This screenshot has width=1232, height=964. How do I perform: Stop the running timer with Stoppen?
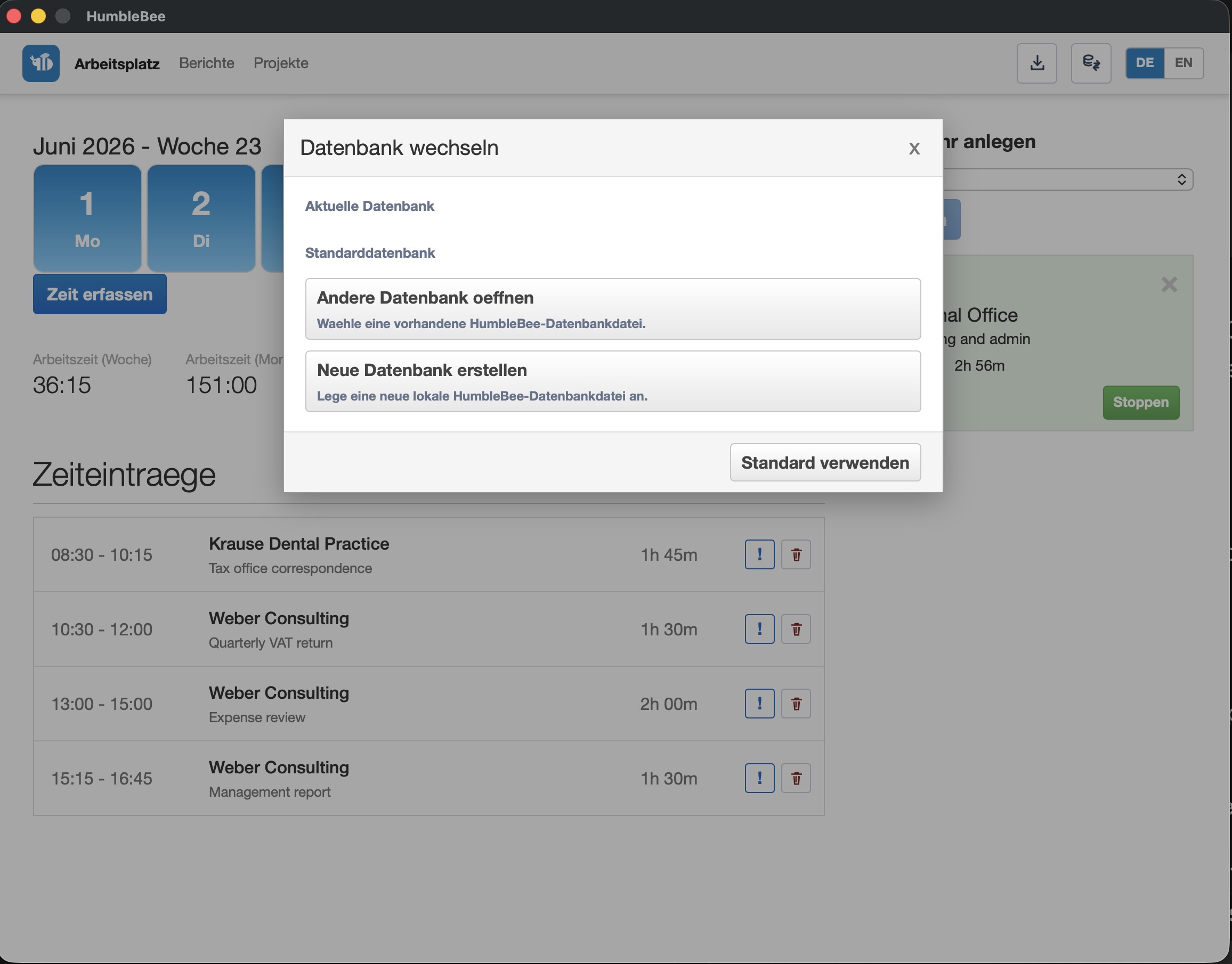(1140, 403)
